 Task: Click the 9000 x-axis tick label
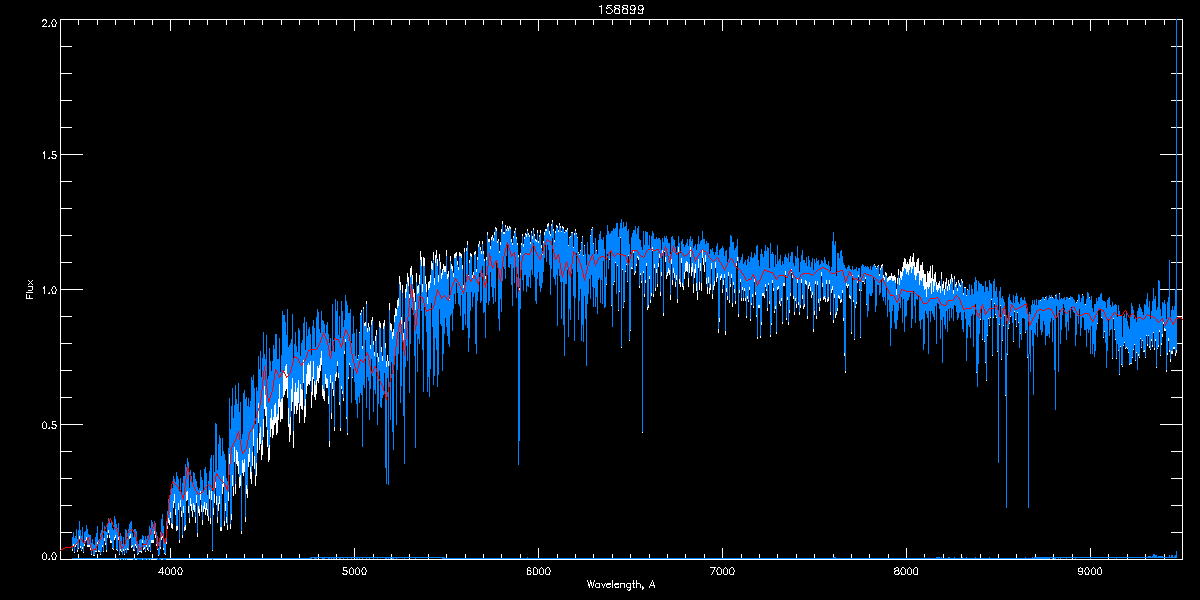1090,572
